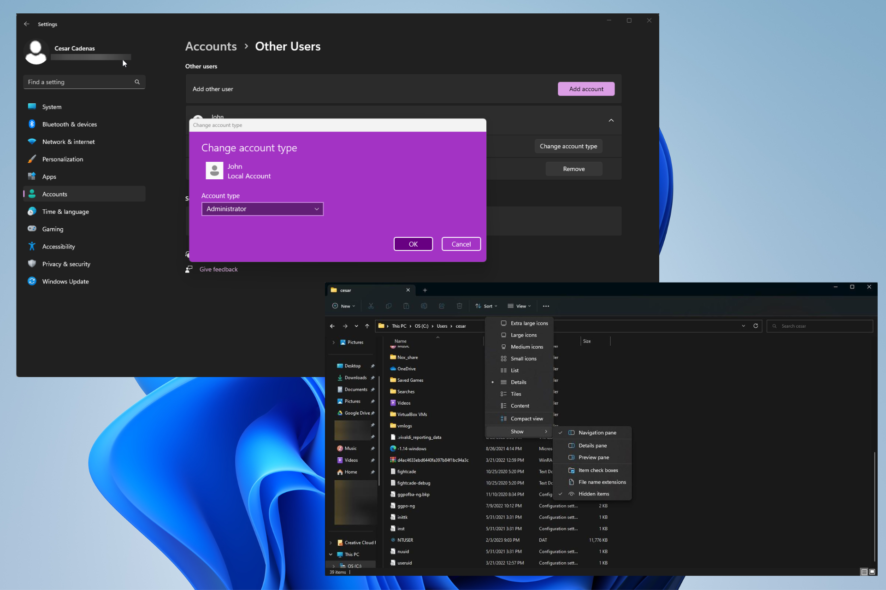886x590 pixels.
Task: Toggle Navigation pane in Show submenu
Action: click(592, 433)
